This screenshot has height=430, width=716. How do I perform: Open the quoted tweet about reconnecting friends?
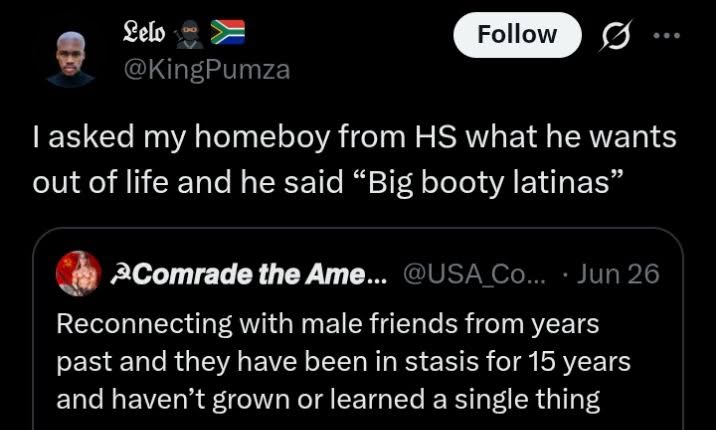(358, 329)
